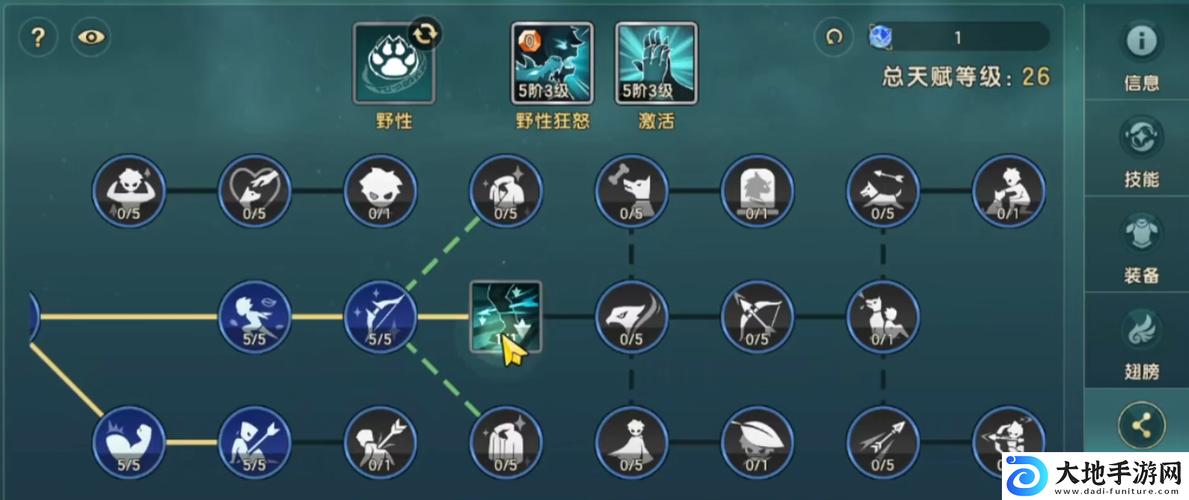
Task: Select the leaf talent node
Action: [757, 442]
